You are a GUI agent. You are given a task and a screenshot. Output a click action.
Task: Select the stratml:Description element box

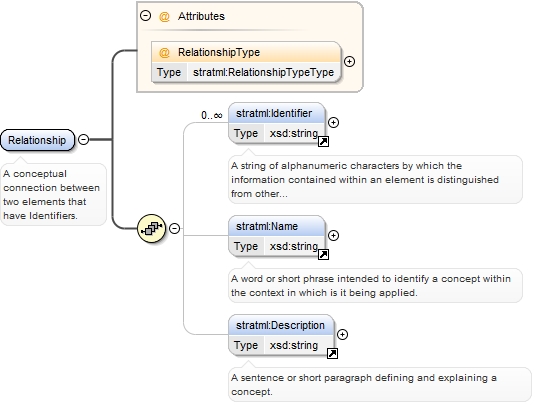pyautogui.click(x=281, y=335)
